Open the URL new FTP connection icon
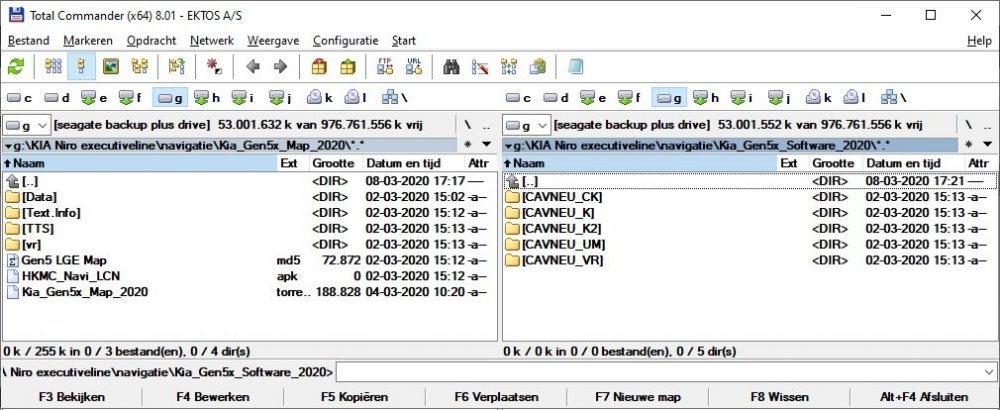Screen dimensions: 1000x410 pyautogui.click(x=413, y=67)
